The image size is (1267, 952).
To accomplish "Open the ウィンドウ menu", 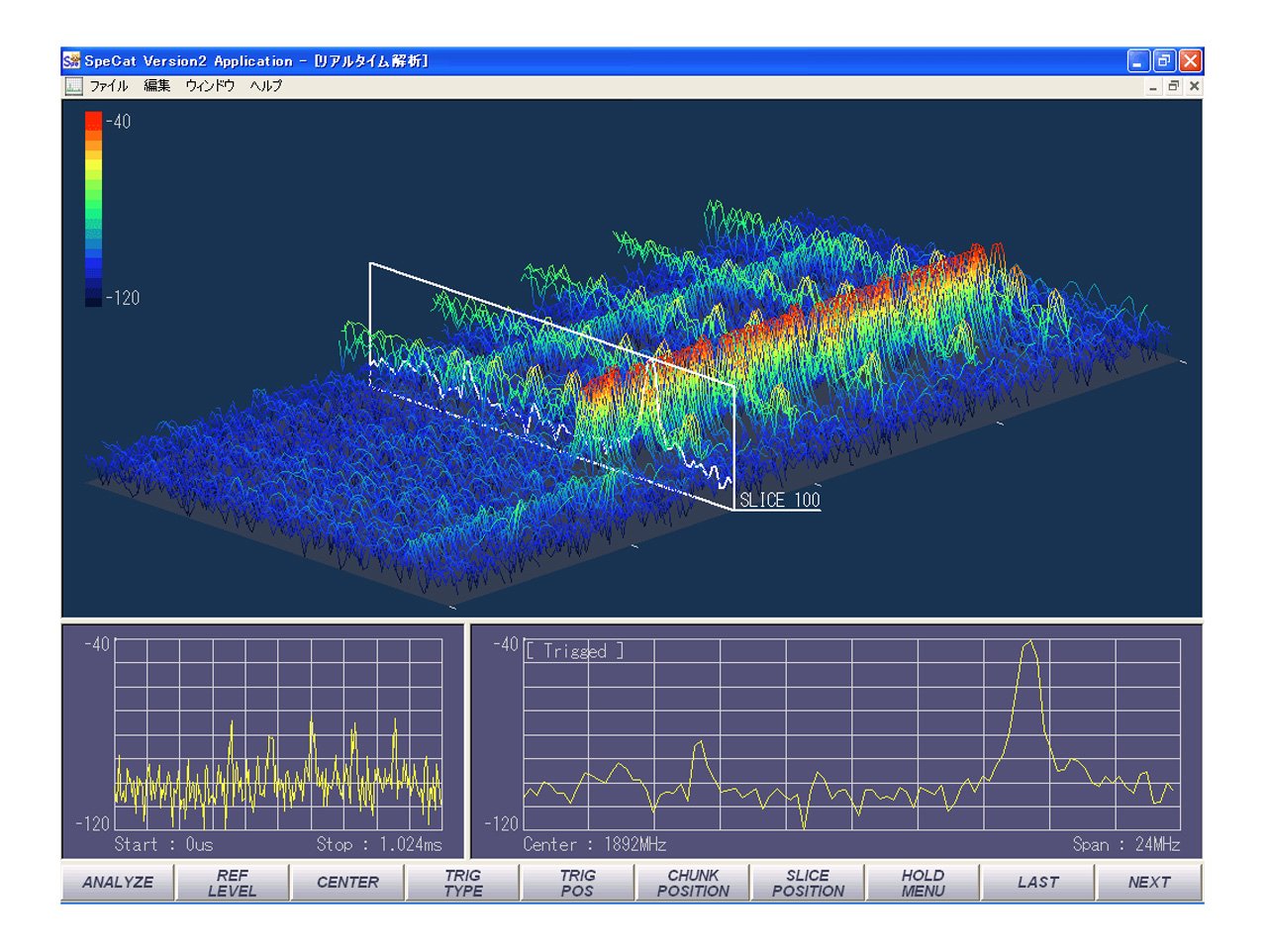I will pyautogui.click(x=210, y=86).
